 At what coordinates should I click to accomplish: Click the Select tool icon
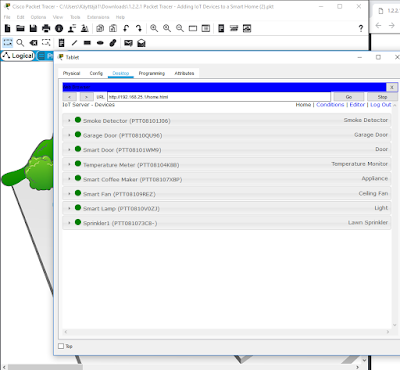[8, 43]
